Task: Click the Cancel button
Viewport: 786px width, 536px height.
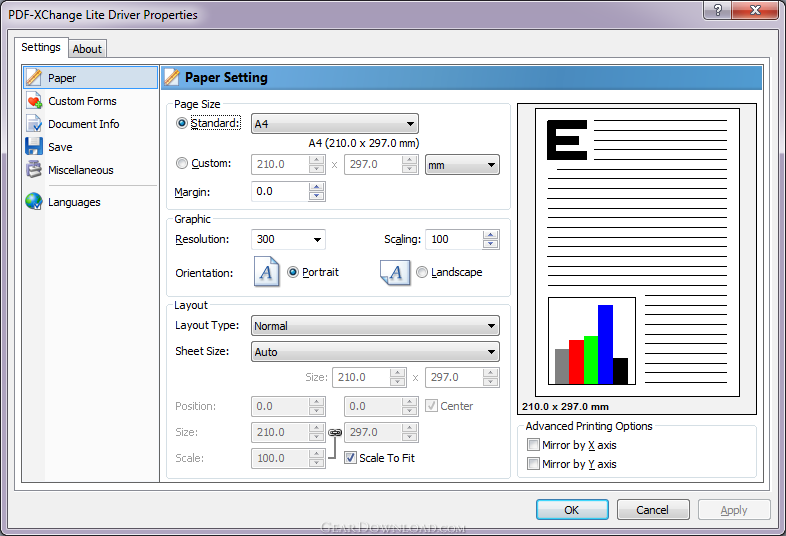Action: (x=653, y=510)
